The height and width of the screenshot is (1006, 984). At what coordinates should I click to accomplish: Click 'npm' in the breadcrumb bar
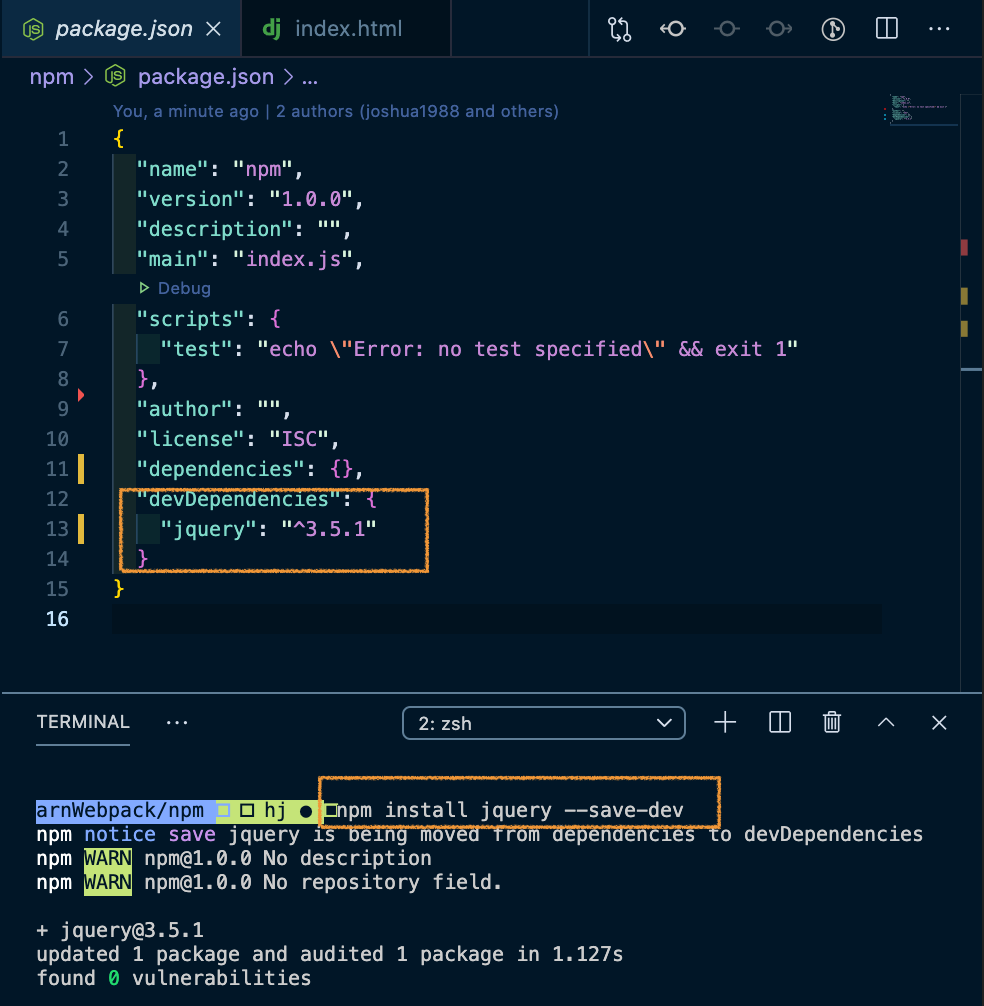(52, 76)
